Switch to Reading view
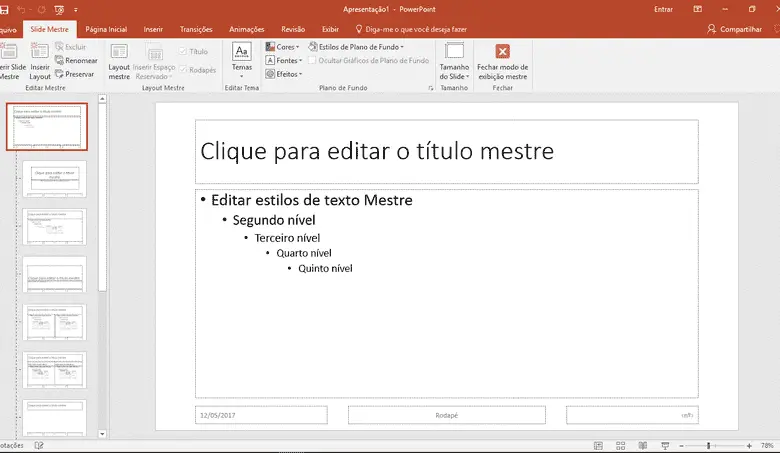 (x=643, y=446)
